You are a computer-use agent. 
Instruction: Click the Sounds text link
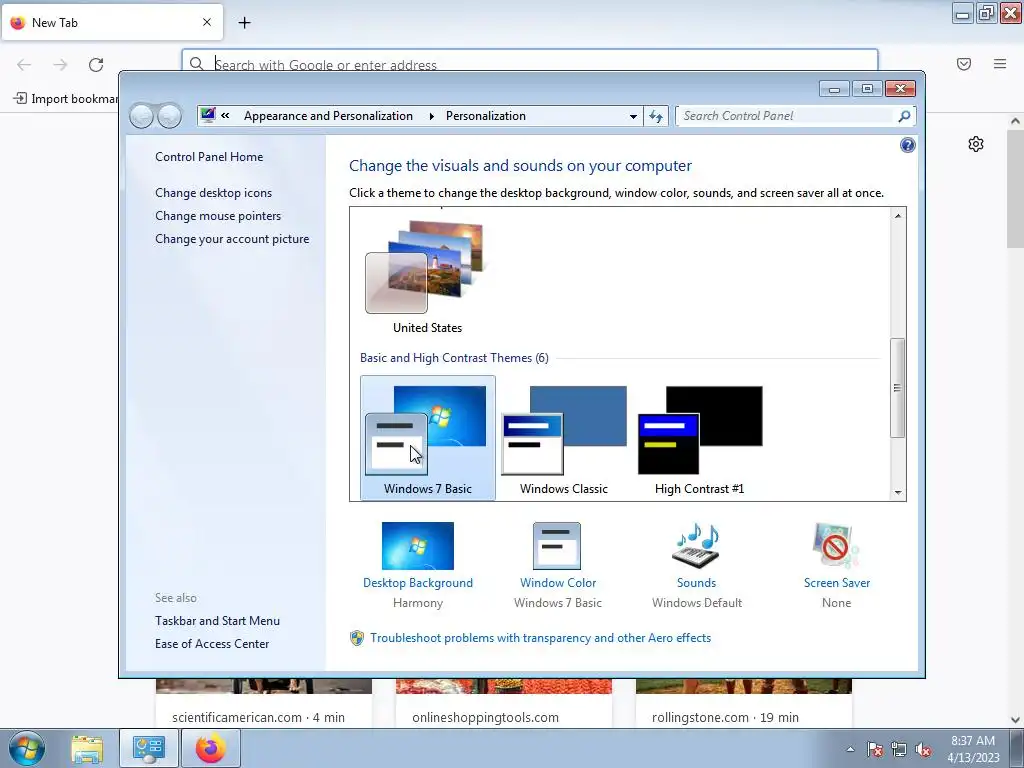696,583
